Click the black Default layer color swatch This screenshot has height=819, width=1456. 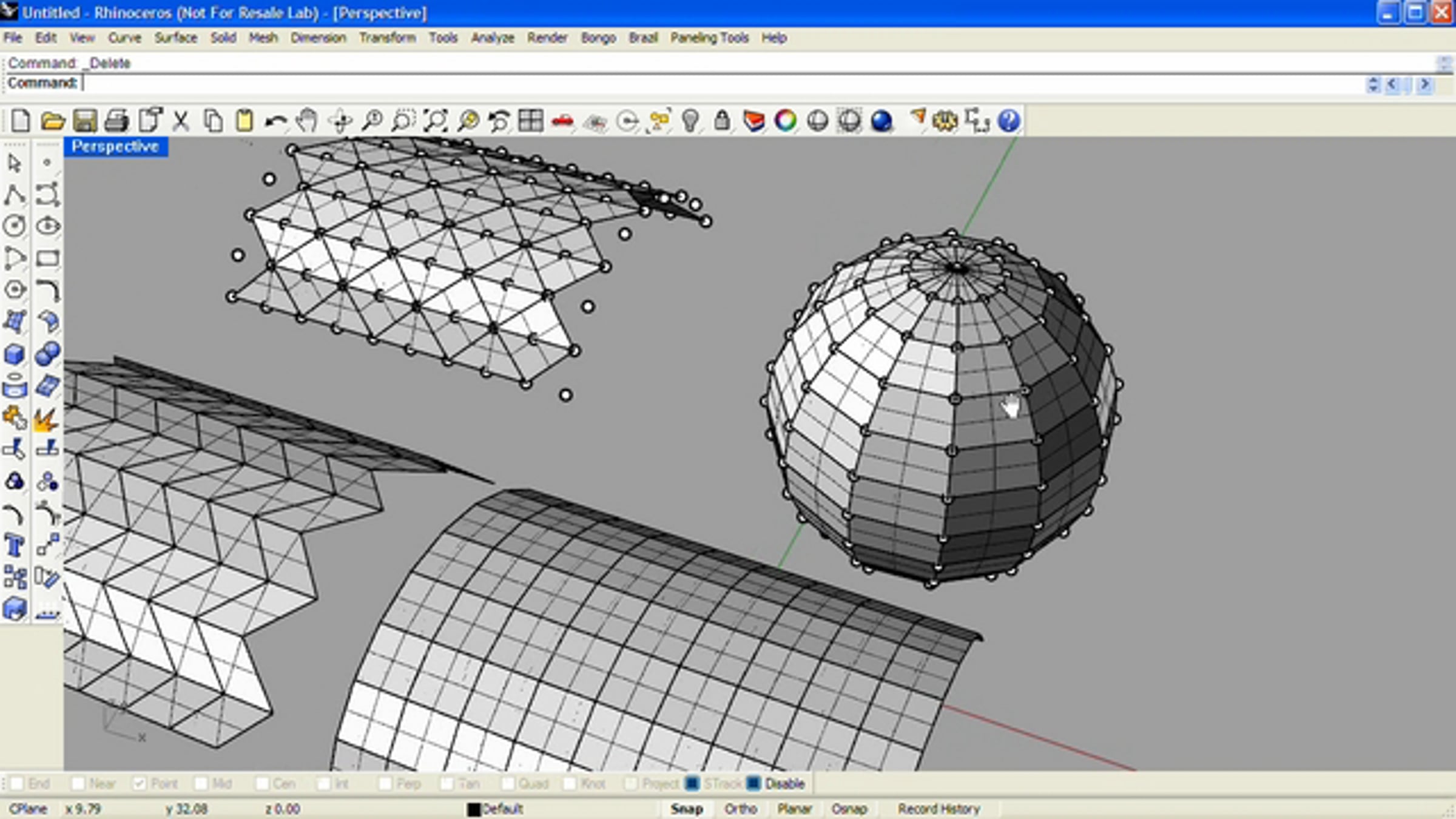474,809
